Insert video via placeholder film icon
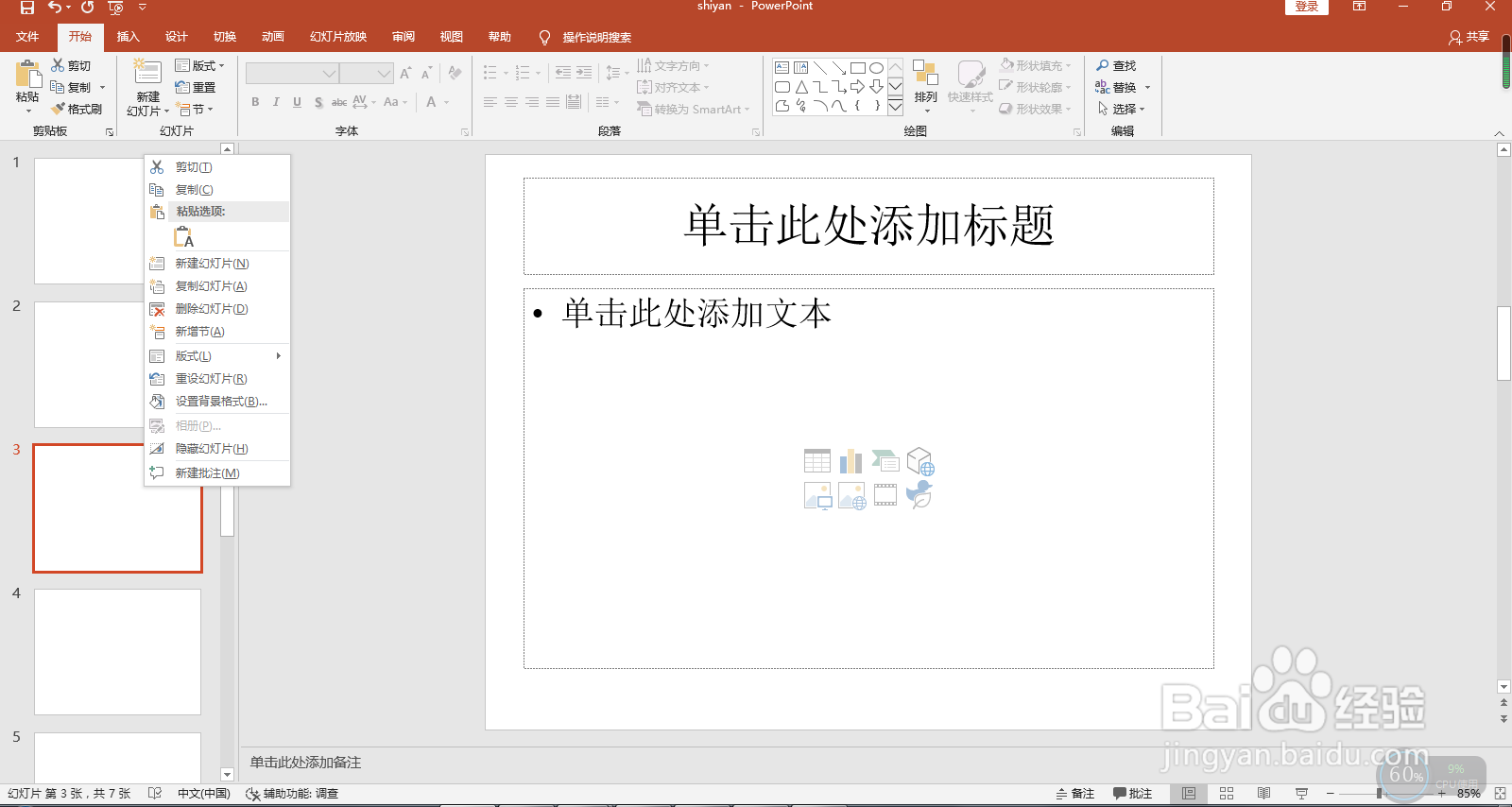The image size is (1512, 807). point(885,495)
